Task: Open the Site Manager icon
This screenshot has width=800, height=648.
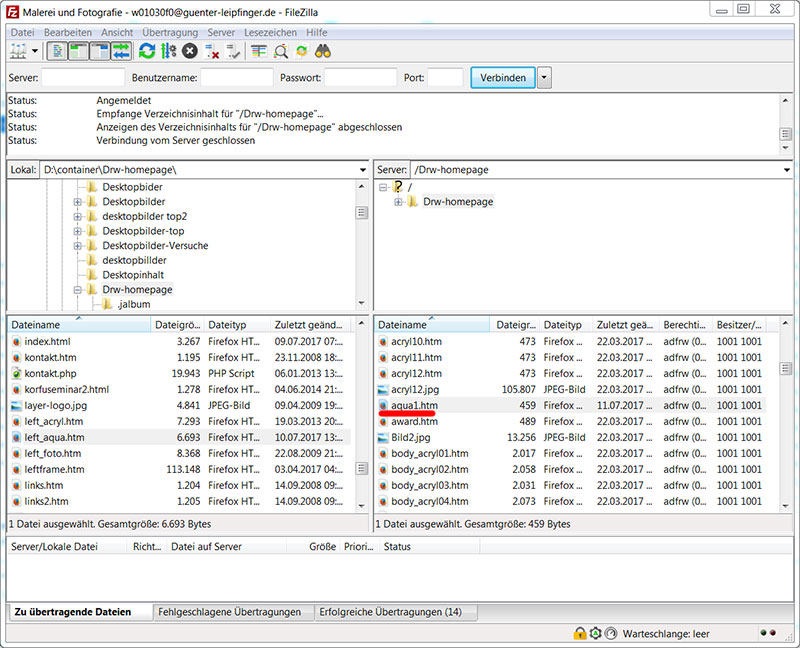Action: pos(17,51)
